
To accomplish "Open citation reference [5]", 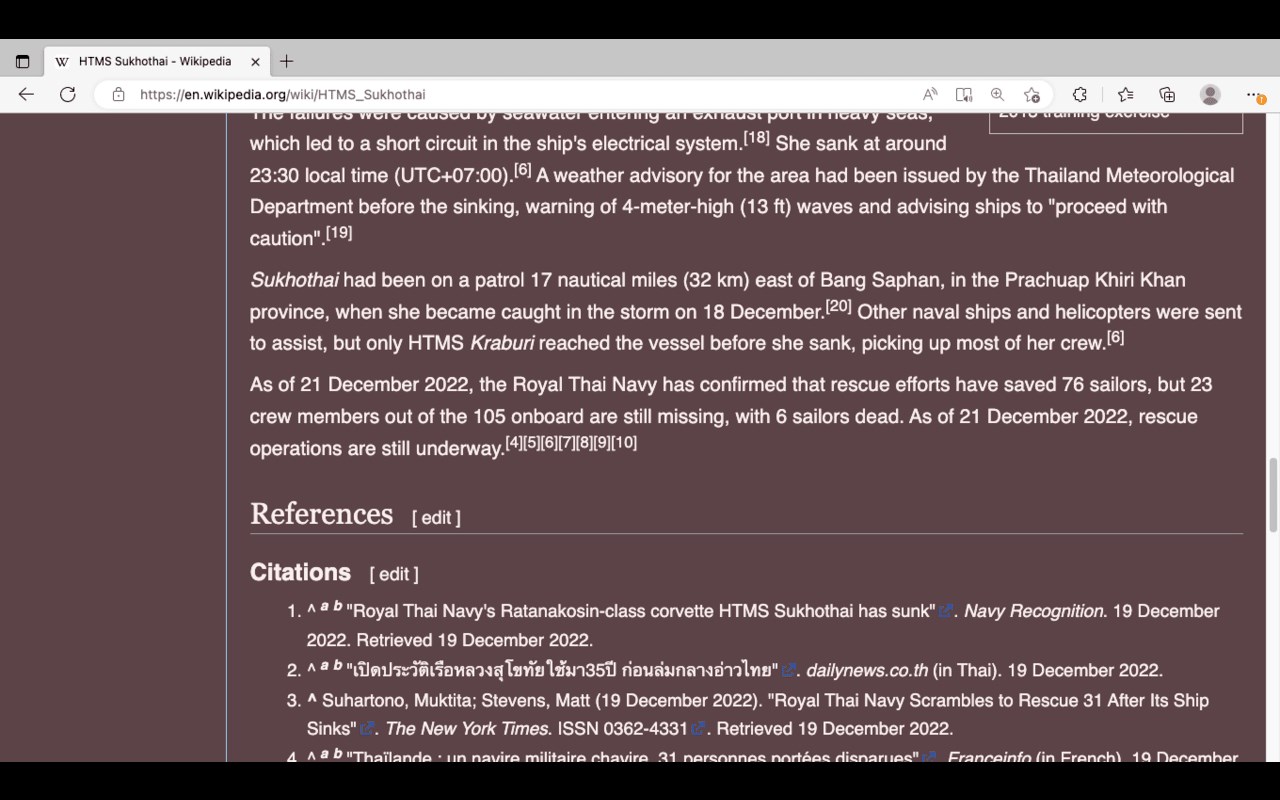I will click(531, 442).
